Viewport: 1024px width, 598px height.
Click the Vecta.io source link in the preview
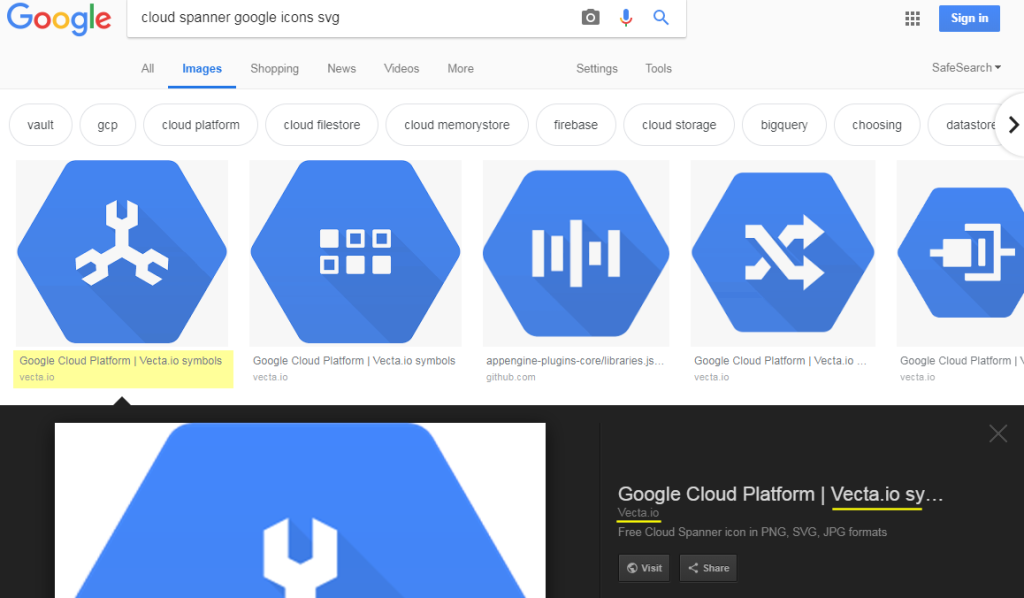click(638, 512)
